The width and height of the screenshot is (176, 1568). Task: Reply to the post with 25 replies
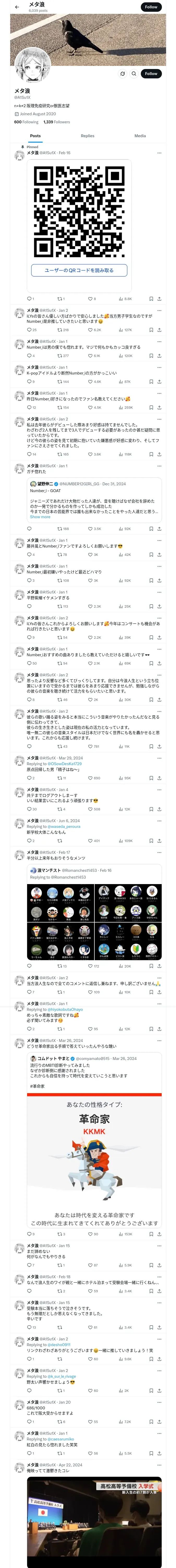click(32, 330)
